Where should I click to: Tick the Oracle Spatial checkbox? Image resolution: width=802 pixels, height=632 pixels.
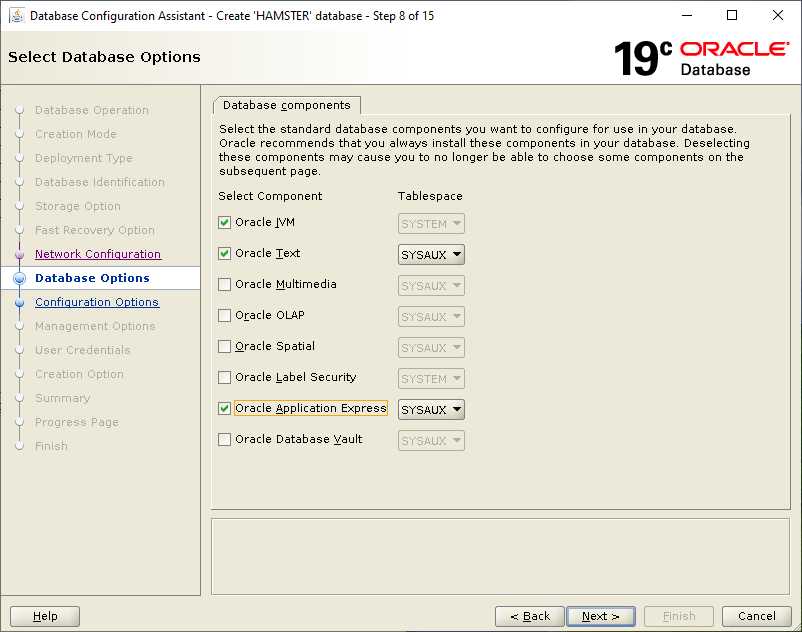[224, 346]
